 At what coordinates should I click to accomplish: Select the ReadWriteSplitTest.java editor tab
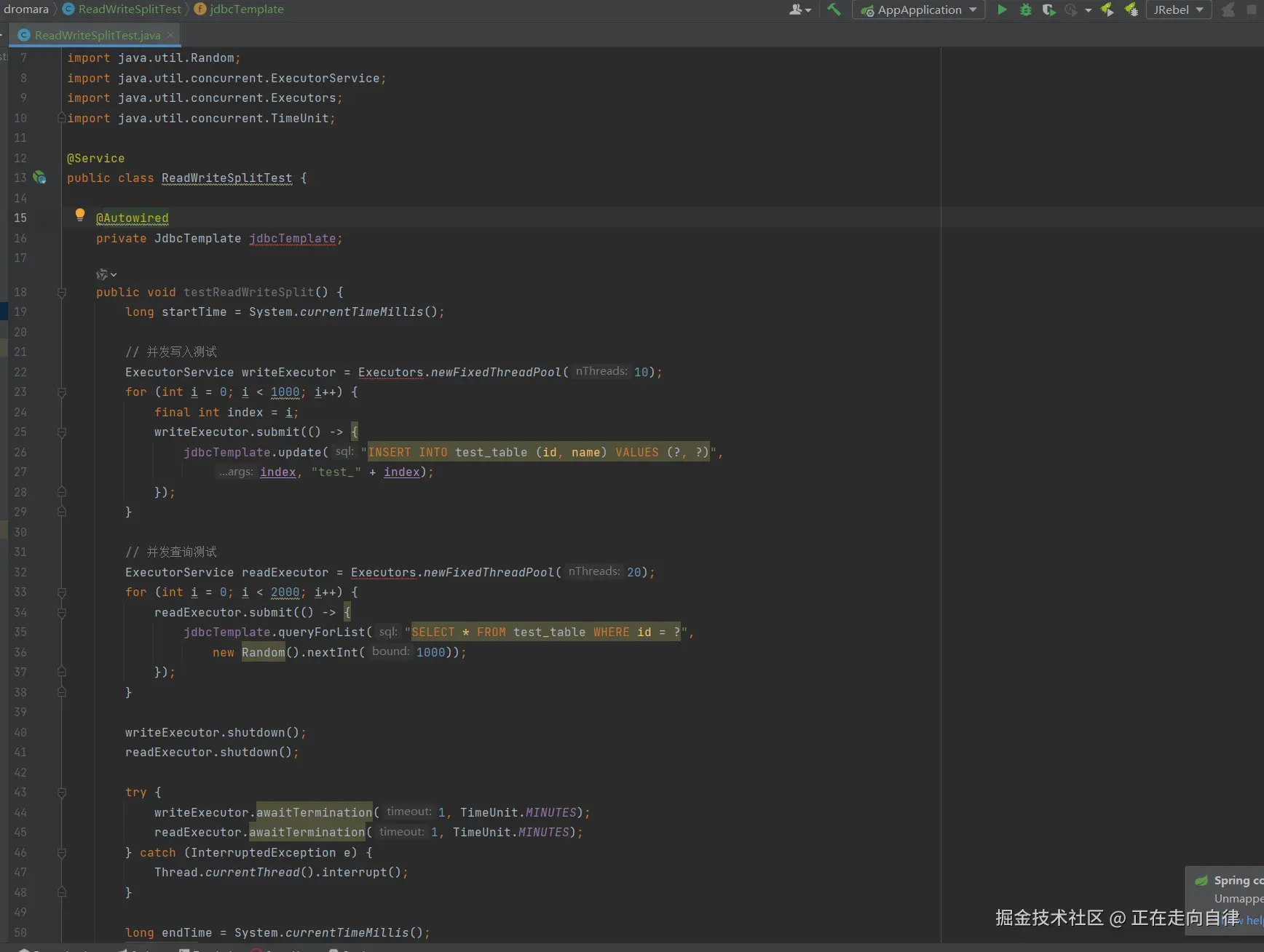point(97,35)
